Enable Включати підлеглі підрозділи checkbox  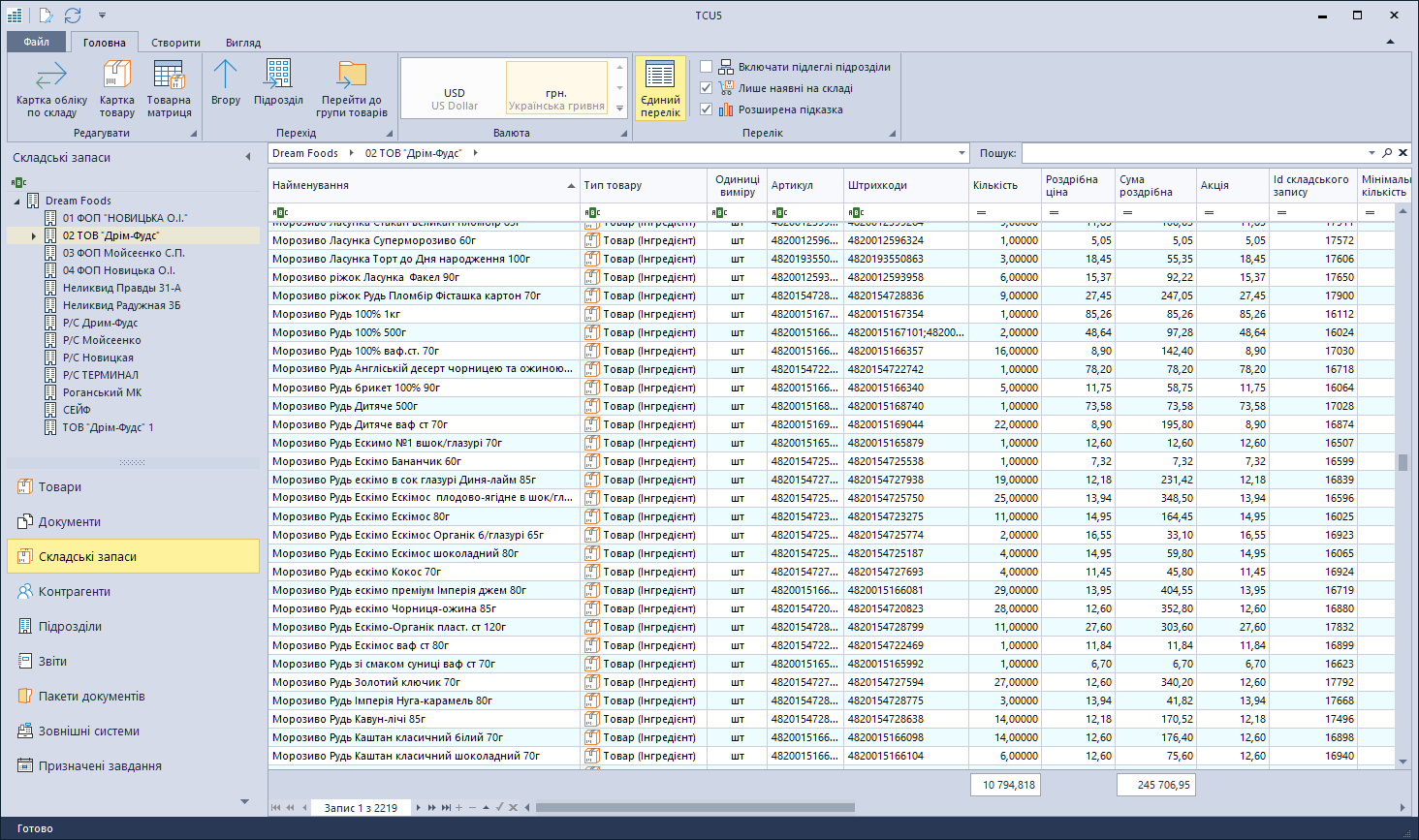tap(706, 67)
